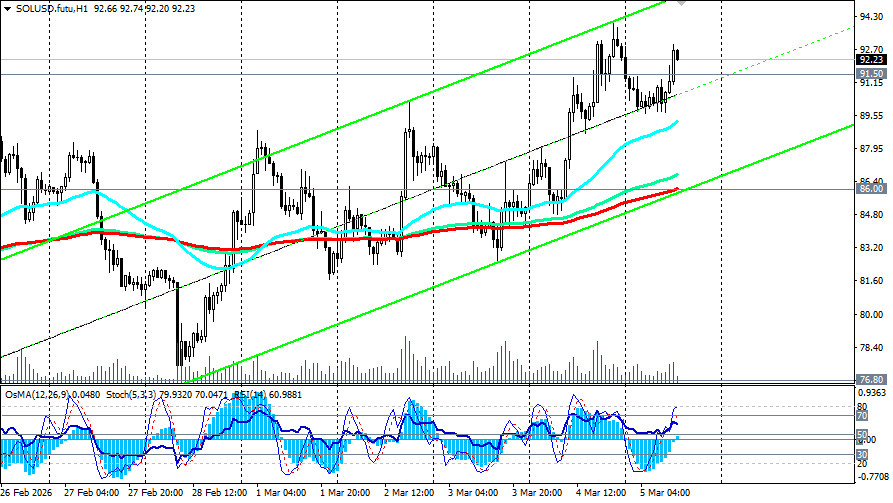The image size is (893, 503).
Task: Select the current price label 92.23
Action: click(871, 60)
